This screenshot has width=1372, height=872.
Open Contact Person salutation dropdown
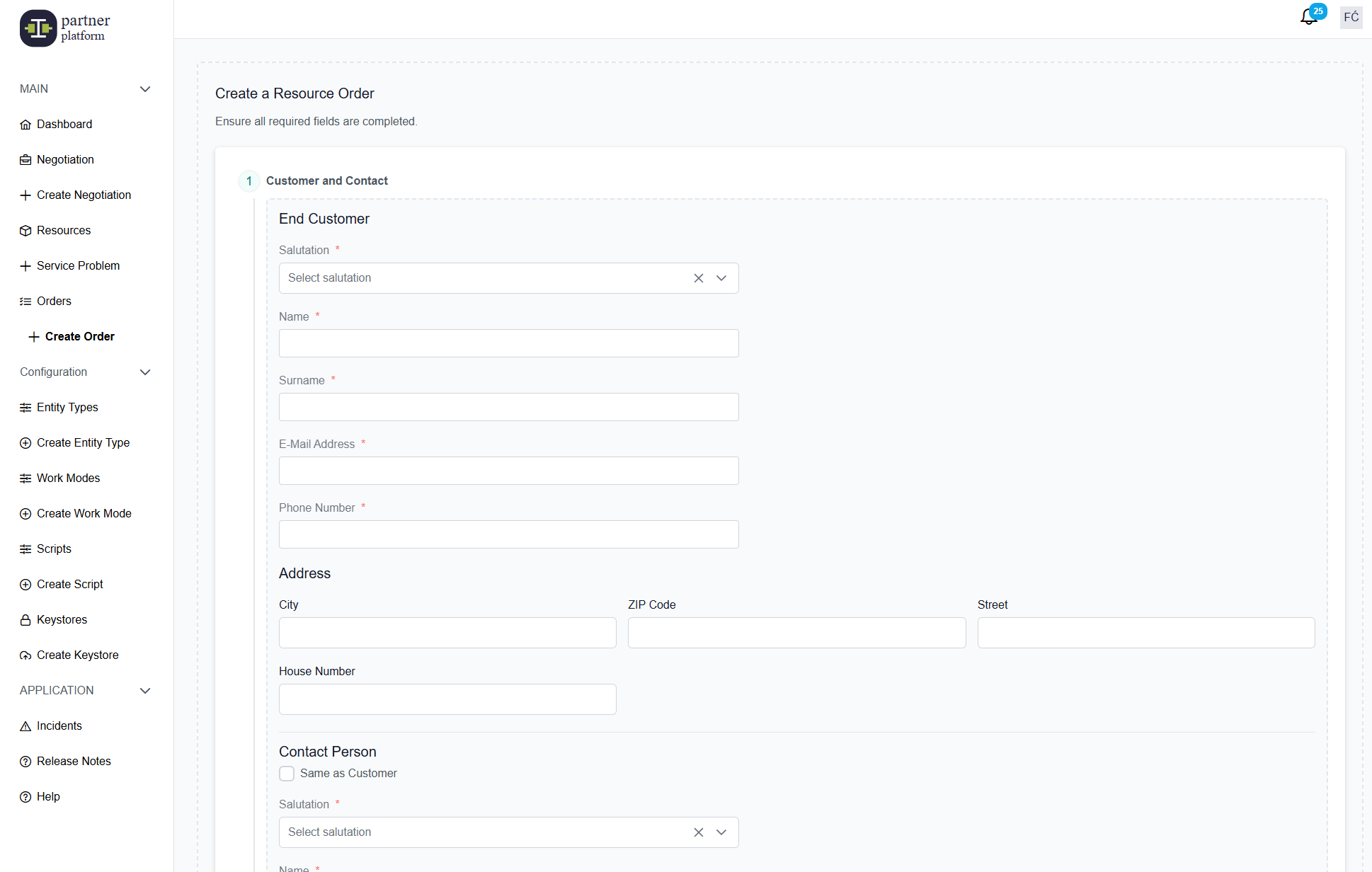tap(721, 832)
